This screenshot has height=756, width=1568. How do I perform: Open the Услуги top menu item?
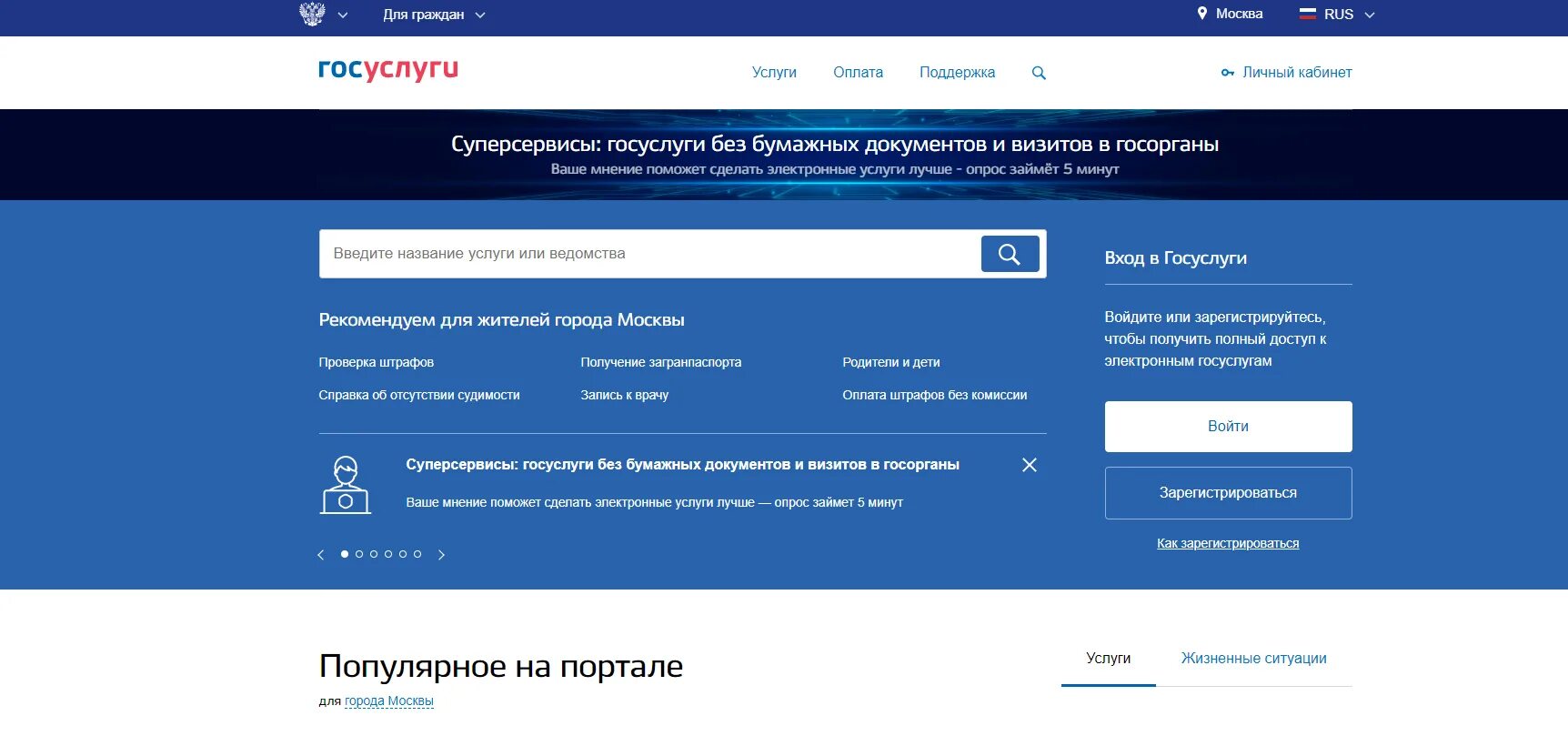(x=774, y=73)
